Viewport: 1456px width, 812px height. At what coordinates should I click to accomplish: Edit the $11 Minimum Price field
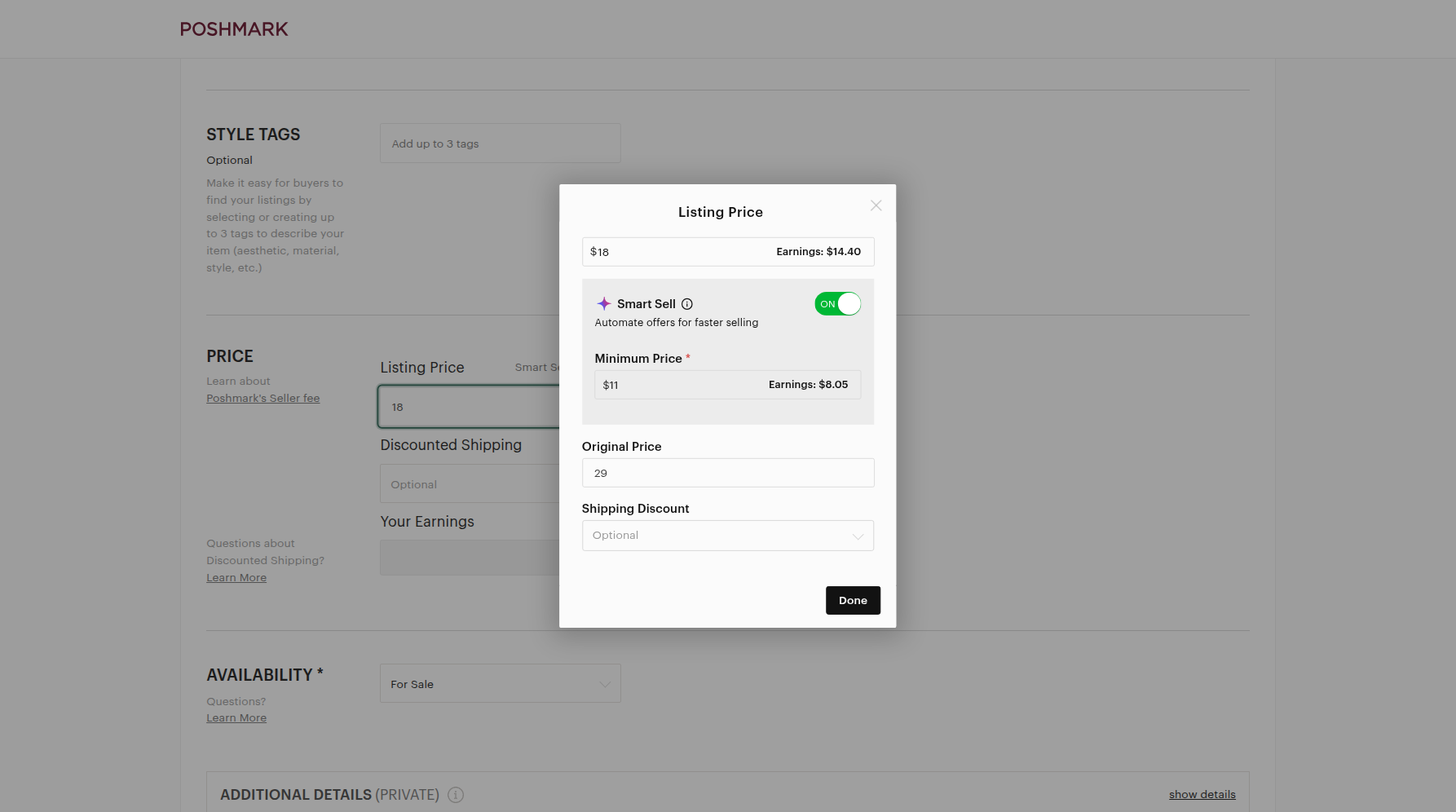pyautogui.click(x=728, y=385)
